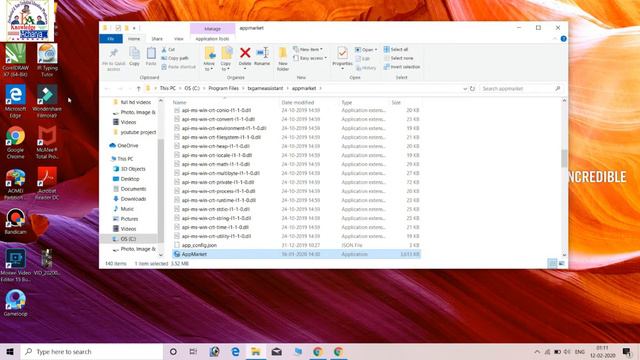Click the Rename icon
This screenshot has height=360, width=640.
pos(262,53)
